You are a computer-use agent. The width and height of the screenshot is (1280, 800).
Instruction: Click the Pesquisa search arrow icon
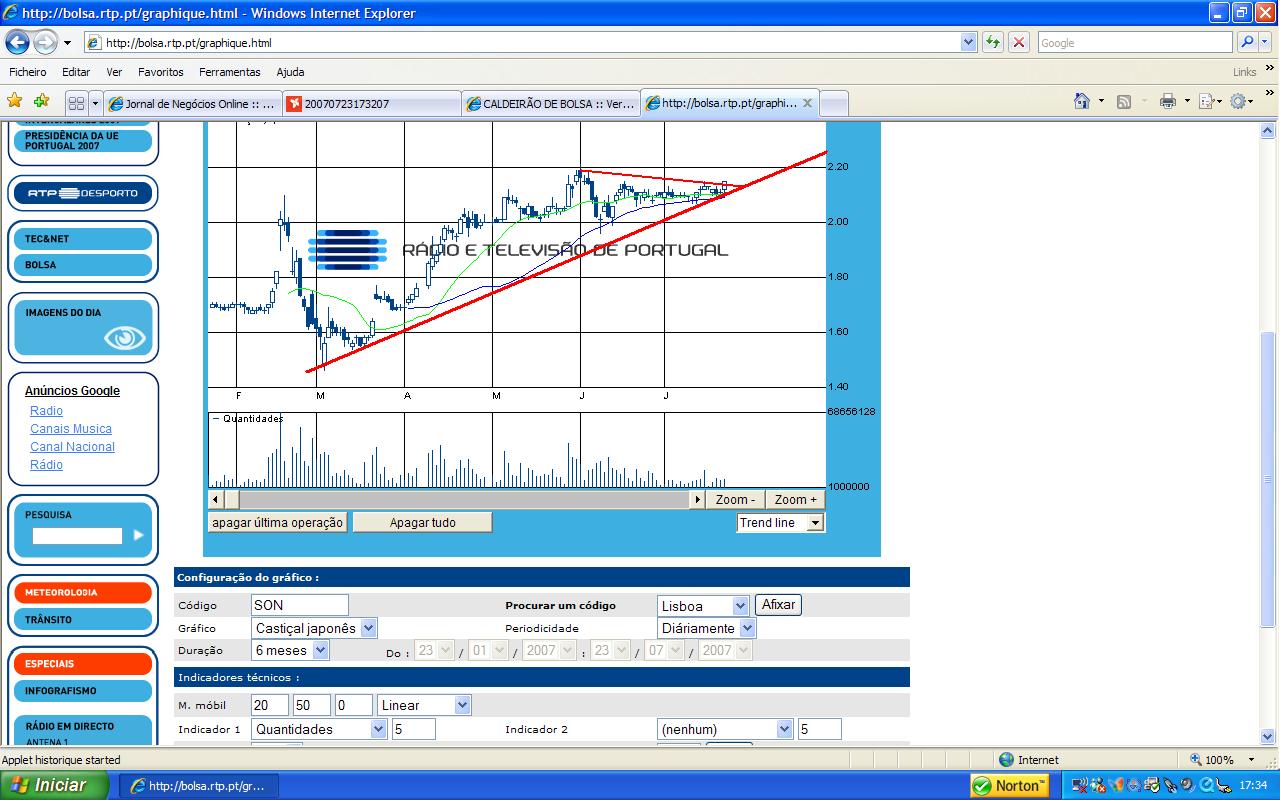point(138,535)
